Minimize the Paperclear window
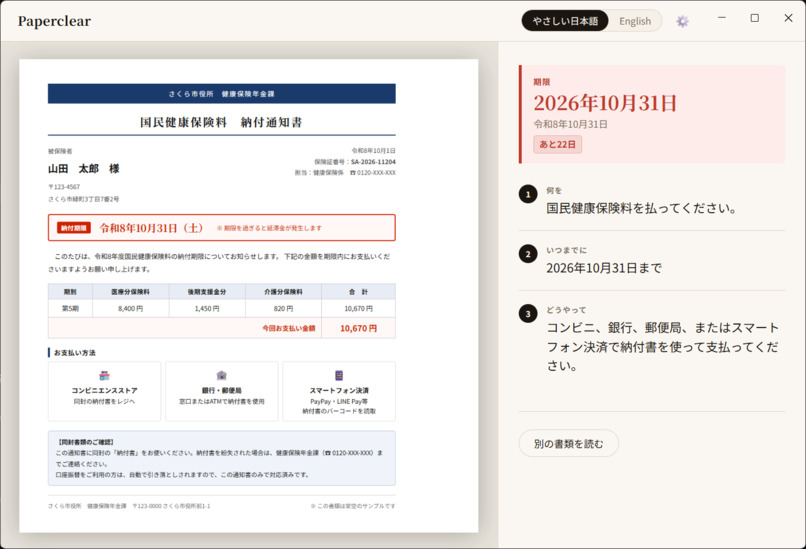This screenshot has width=806, height=549. pyautogui.click(x=722, y=18)
